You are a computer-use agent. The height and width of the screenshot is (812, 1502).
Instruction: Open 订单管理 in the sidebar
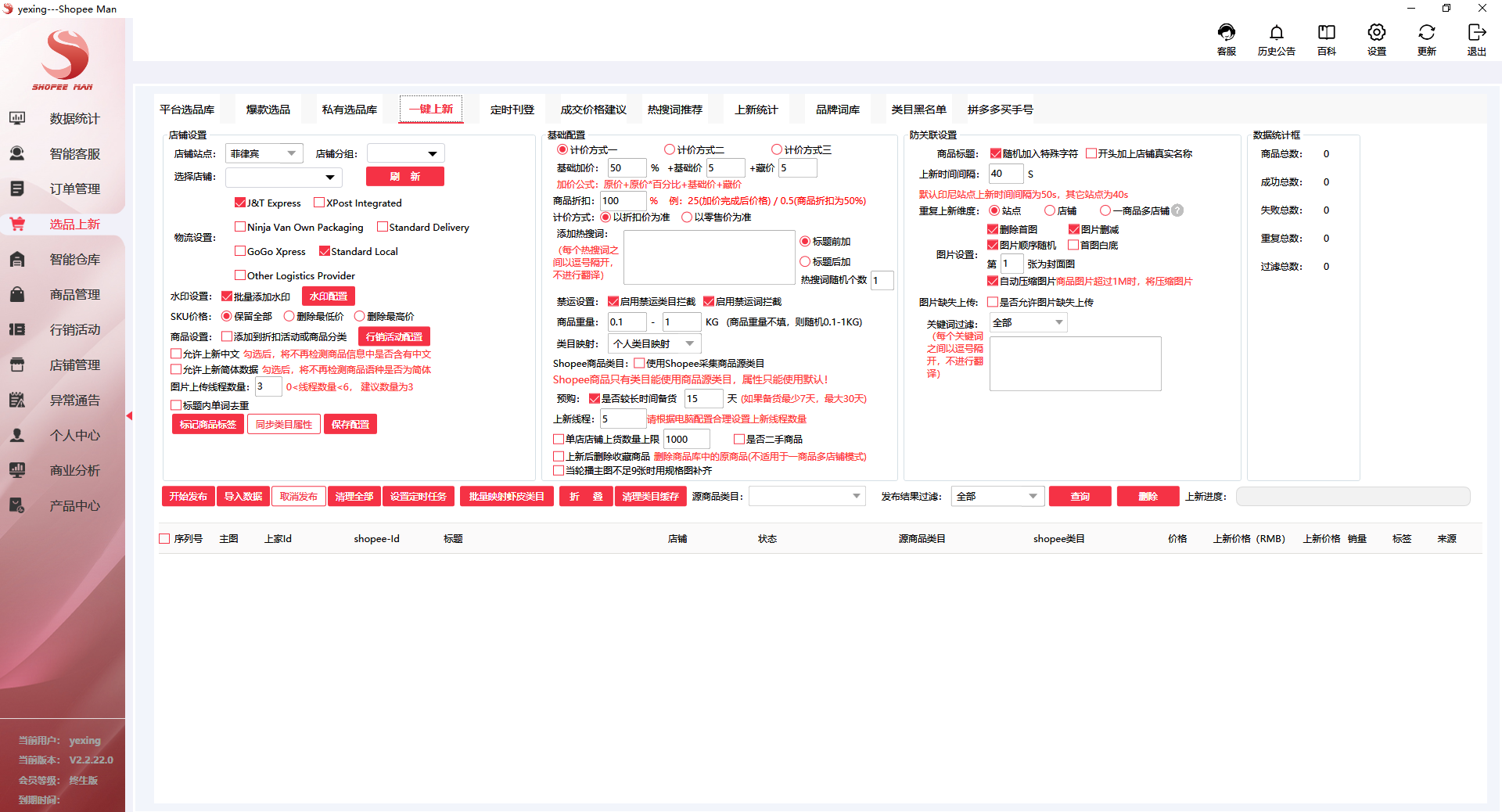pyautogui.click(x=63, y=189)
